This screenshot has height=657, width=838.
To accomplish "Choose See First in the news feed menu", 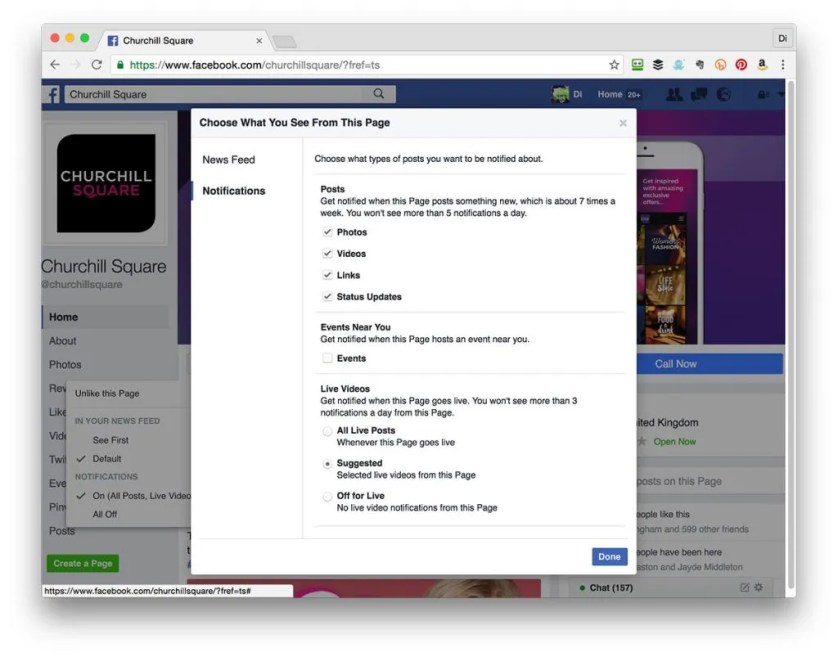I will coord(111,440).
